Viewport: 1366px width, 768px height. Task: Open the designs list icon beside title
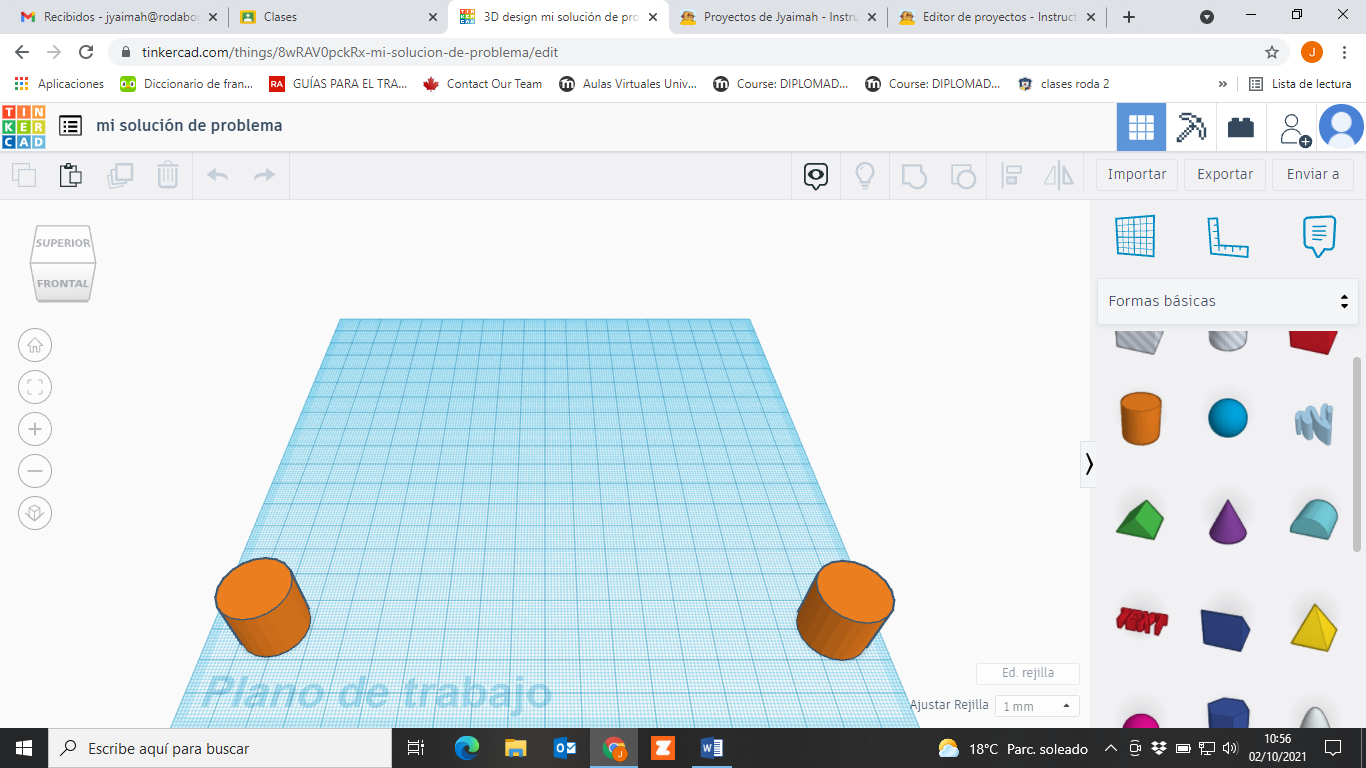pyautogui.click(x=70, y=126)
